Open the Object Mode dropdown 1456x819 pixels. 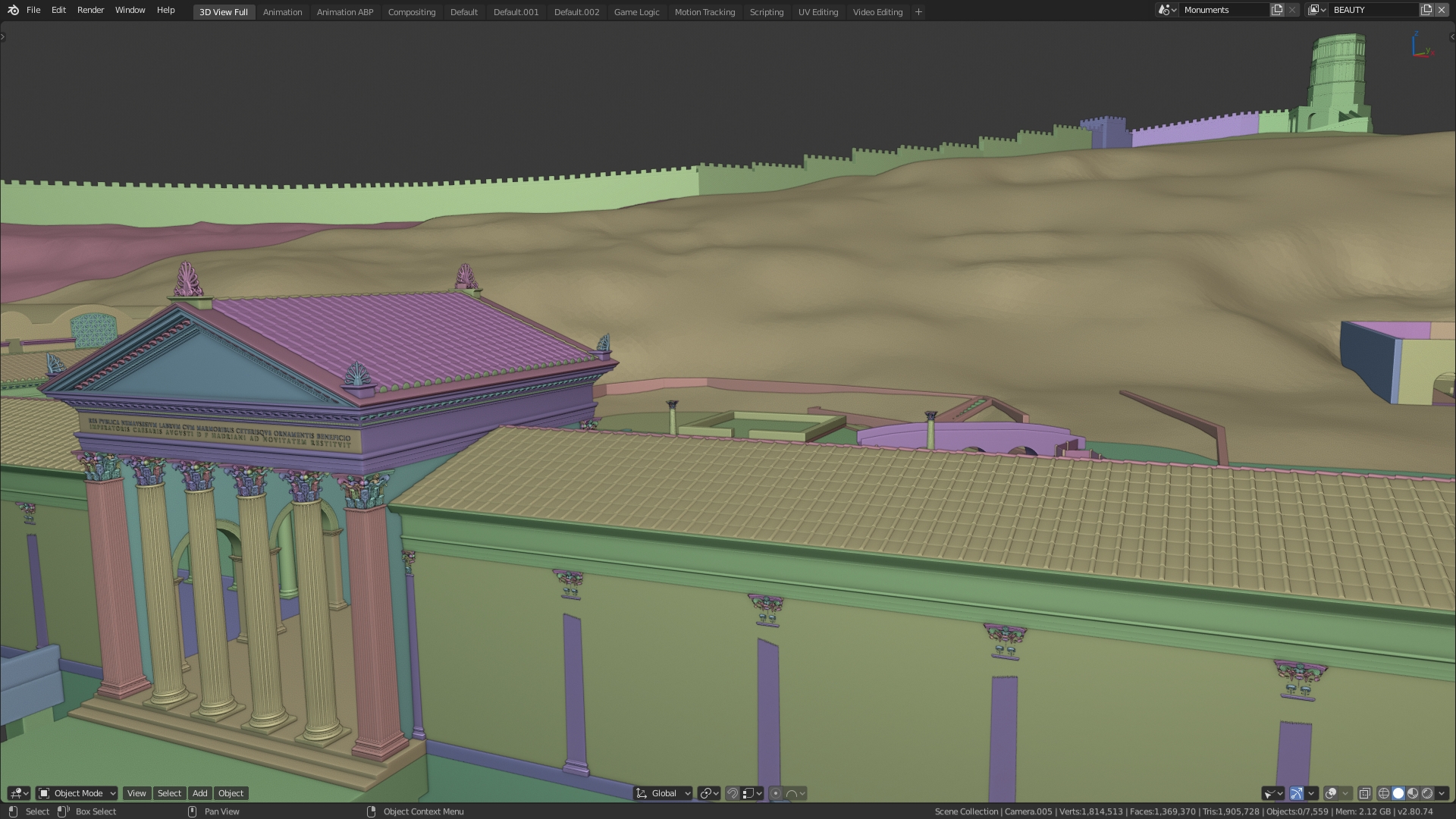(77, 793)
